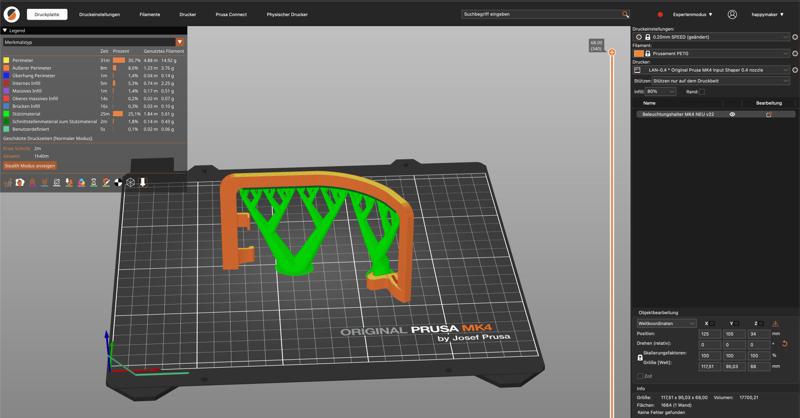Edit printer preset gear icon
Viewport: 800px width, 418px height.
(795, 70)
